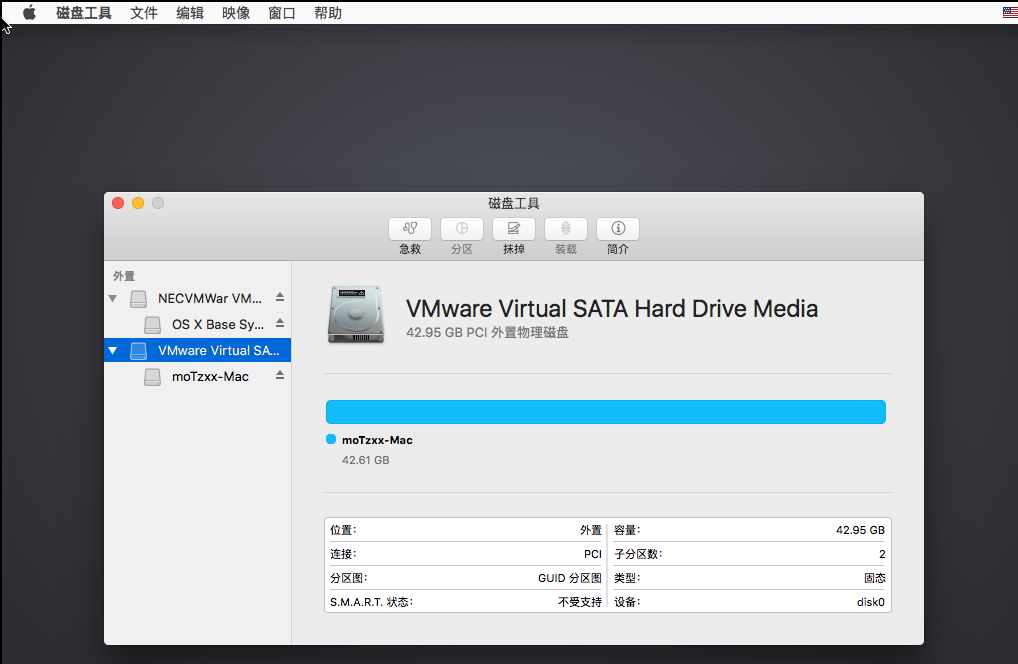Click the 容量 value 42.95 GB
Screen dimensions: 1018x664
(x=860, y=530)
